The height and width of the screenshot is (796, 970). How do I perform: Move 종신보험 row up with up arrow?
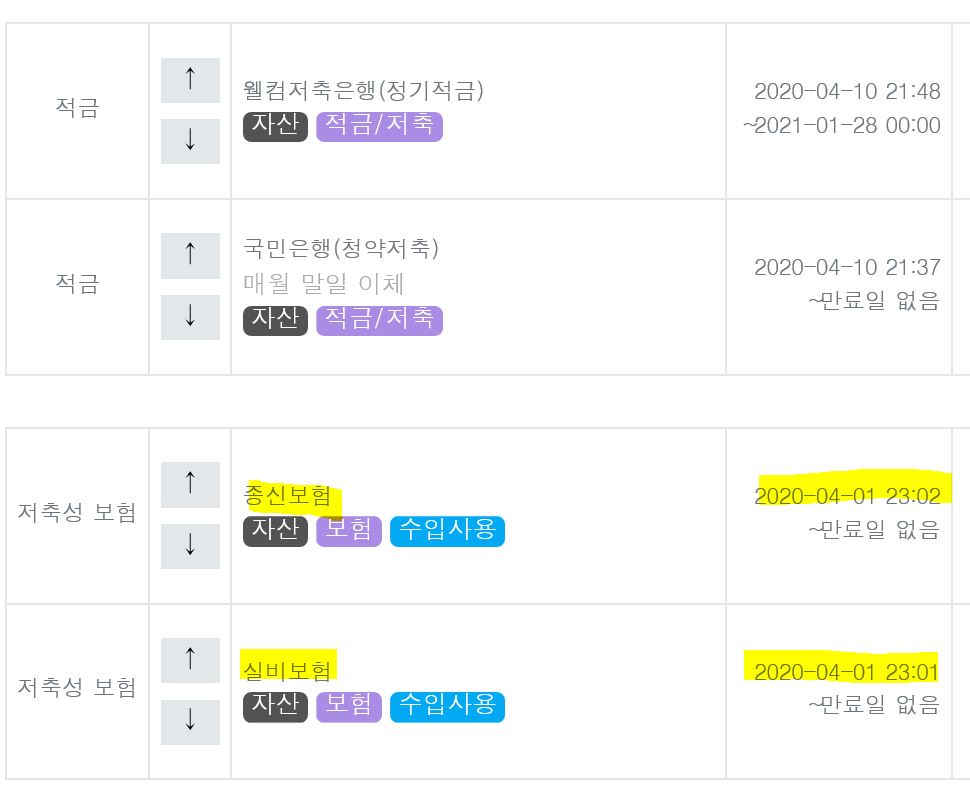pos(190,485)
